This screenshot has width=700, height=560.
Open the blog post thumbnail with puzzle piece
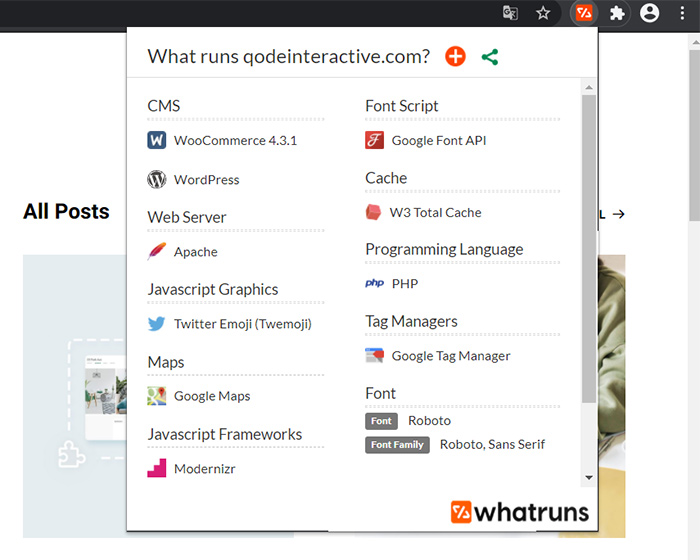[x=75, y=396]
